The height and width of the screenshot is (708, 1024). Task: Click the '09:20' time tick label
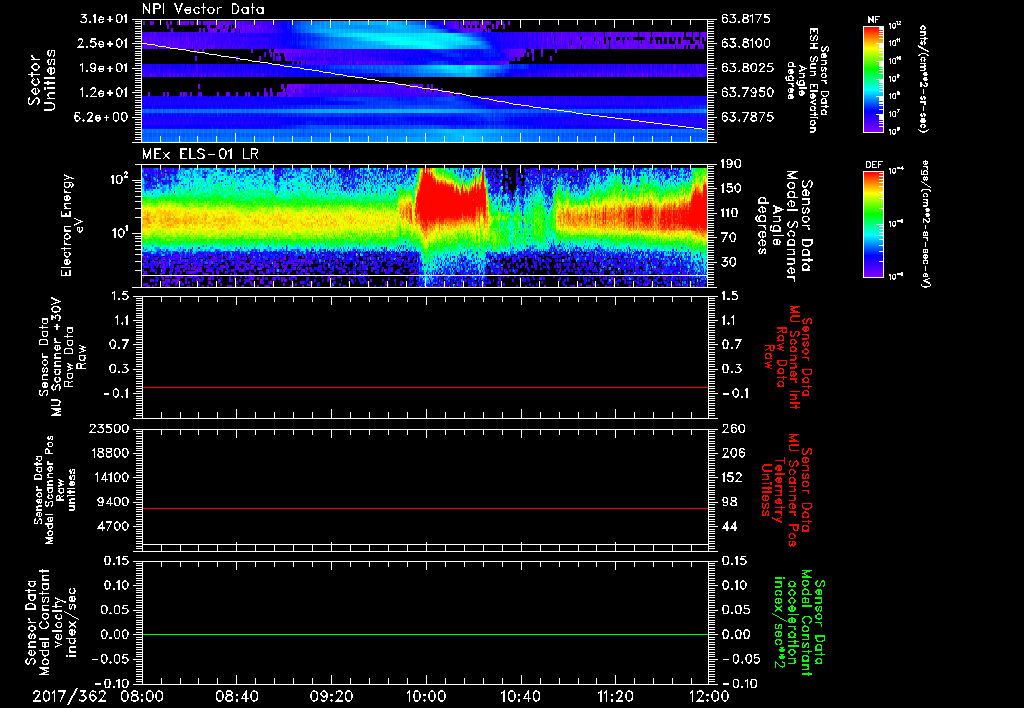click(330, 696)
